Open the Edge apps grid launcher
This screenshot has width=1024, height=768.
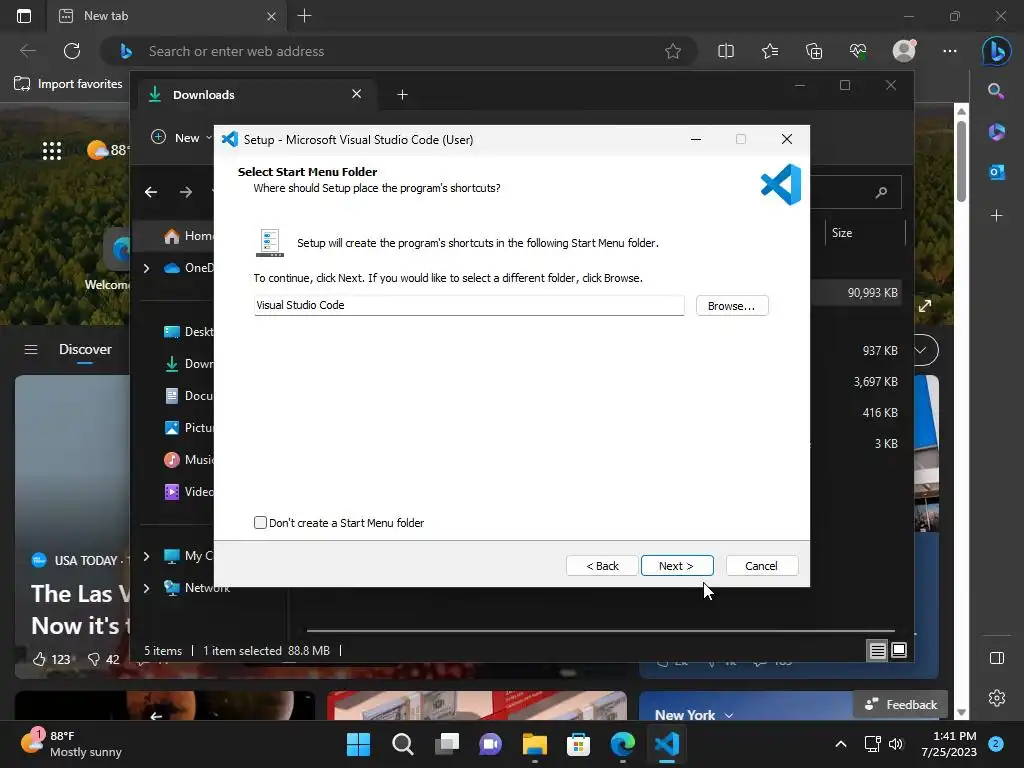click(52, 151)
